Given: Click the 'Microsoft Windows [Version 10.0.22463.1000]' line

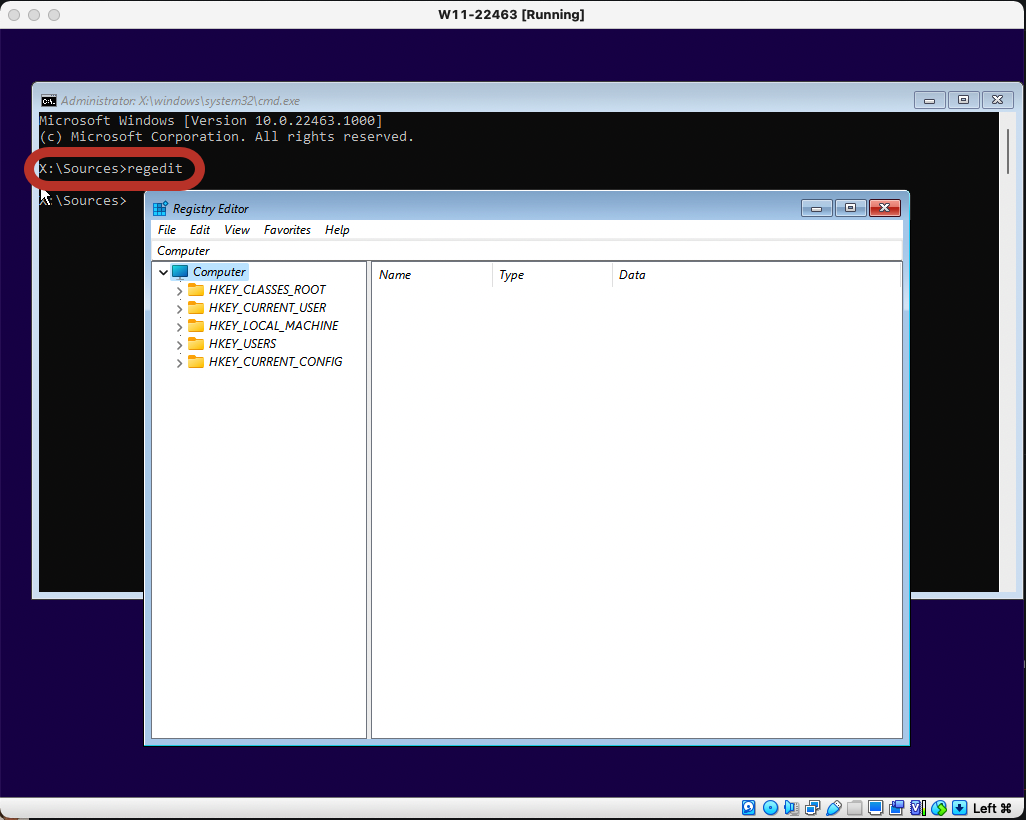Looking at the screenshot, I should 211,120.
